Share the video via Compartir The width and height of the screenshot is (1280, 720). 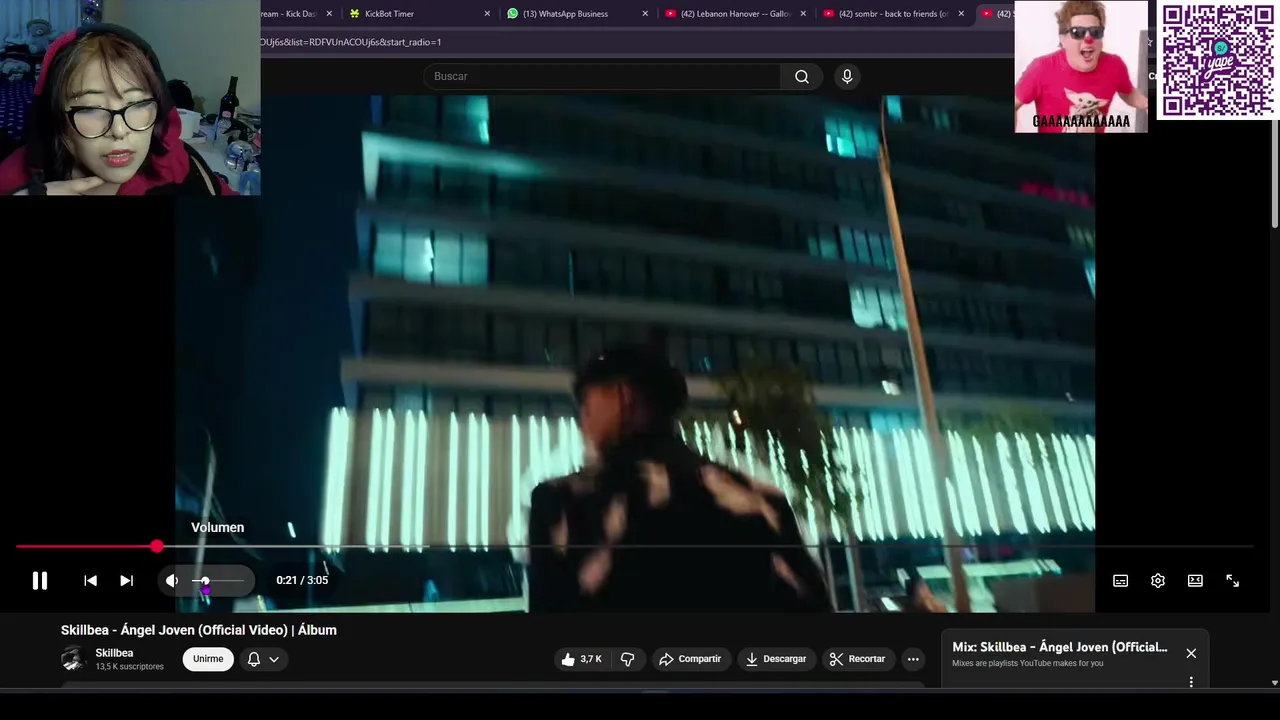tap(690, 659)
